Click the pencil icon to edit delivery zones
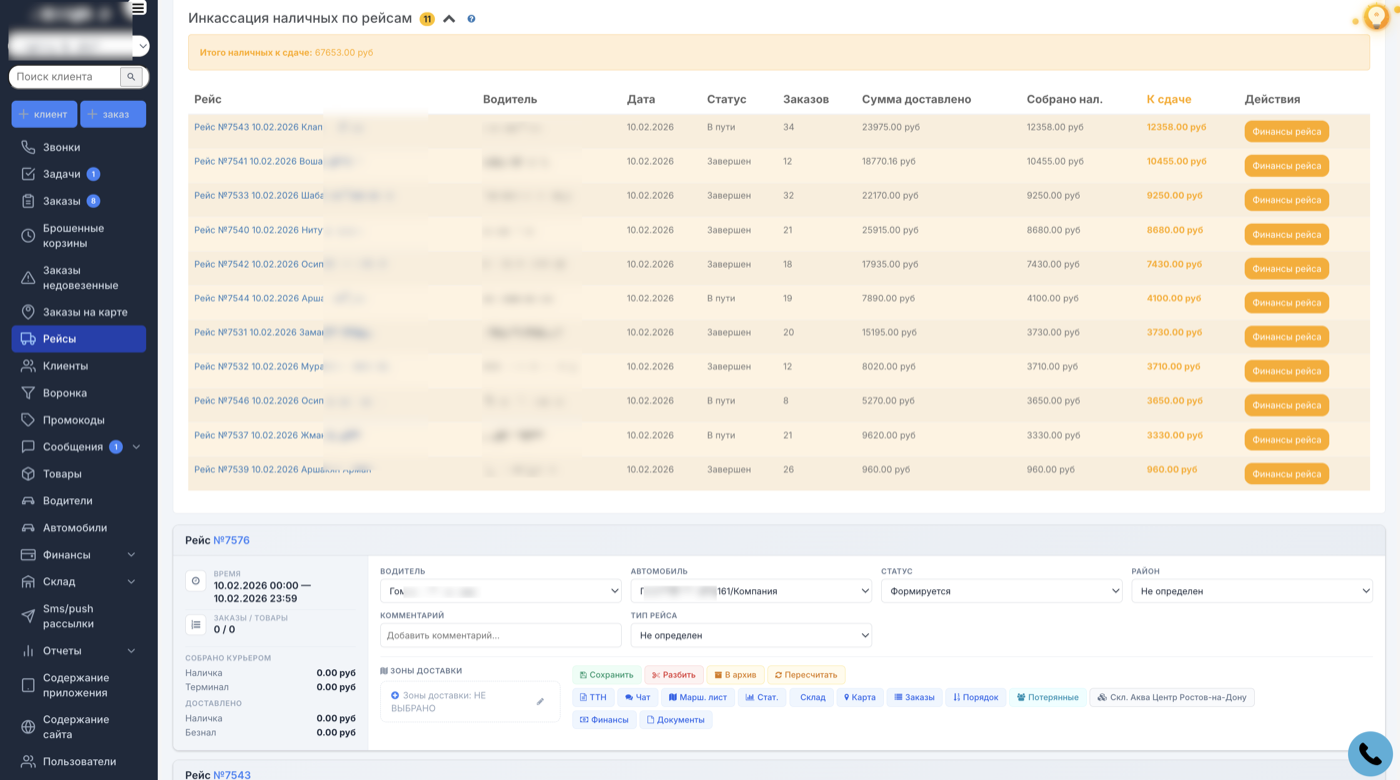 [x=541, y=702]
